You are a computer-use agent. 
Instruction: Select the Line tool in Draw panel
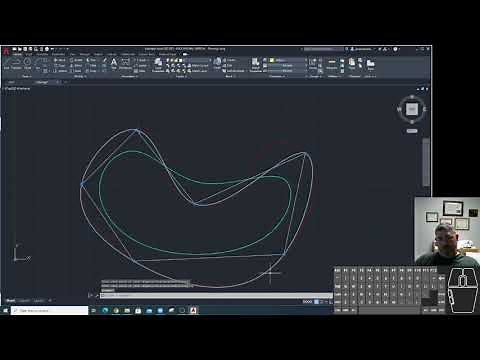coord(7,63)
